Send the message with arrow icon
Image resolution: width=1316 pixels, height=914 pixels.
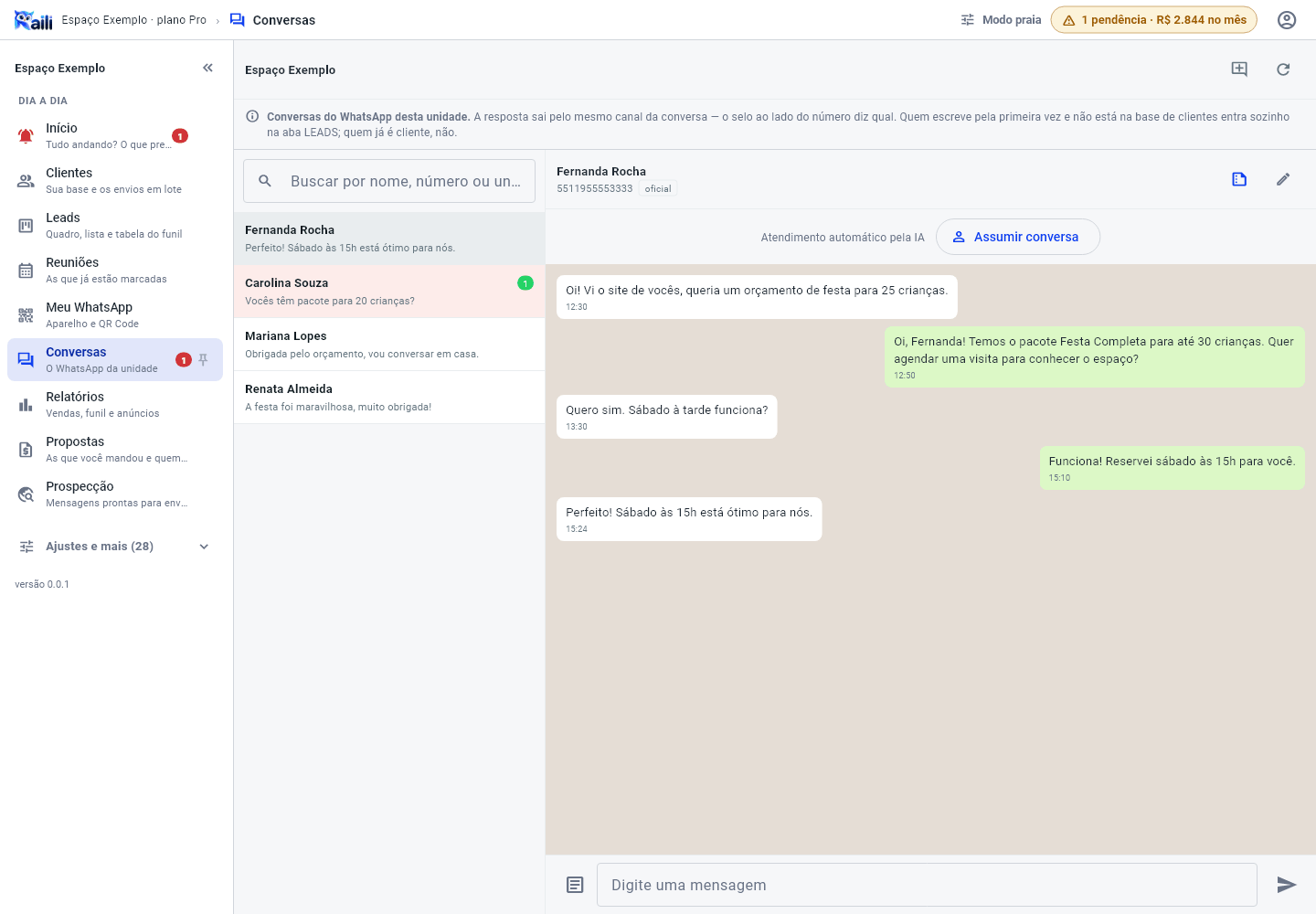(1287, 885)
